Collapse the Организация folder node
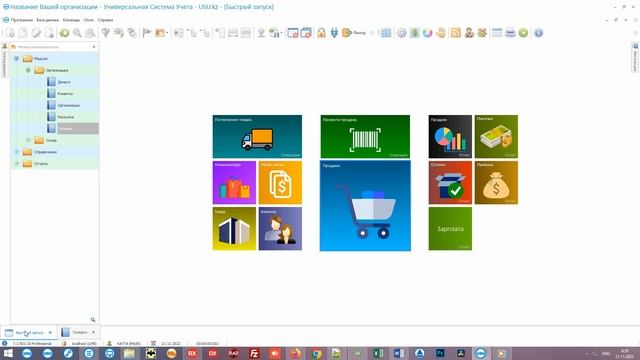 click(28, 70)
